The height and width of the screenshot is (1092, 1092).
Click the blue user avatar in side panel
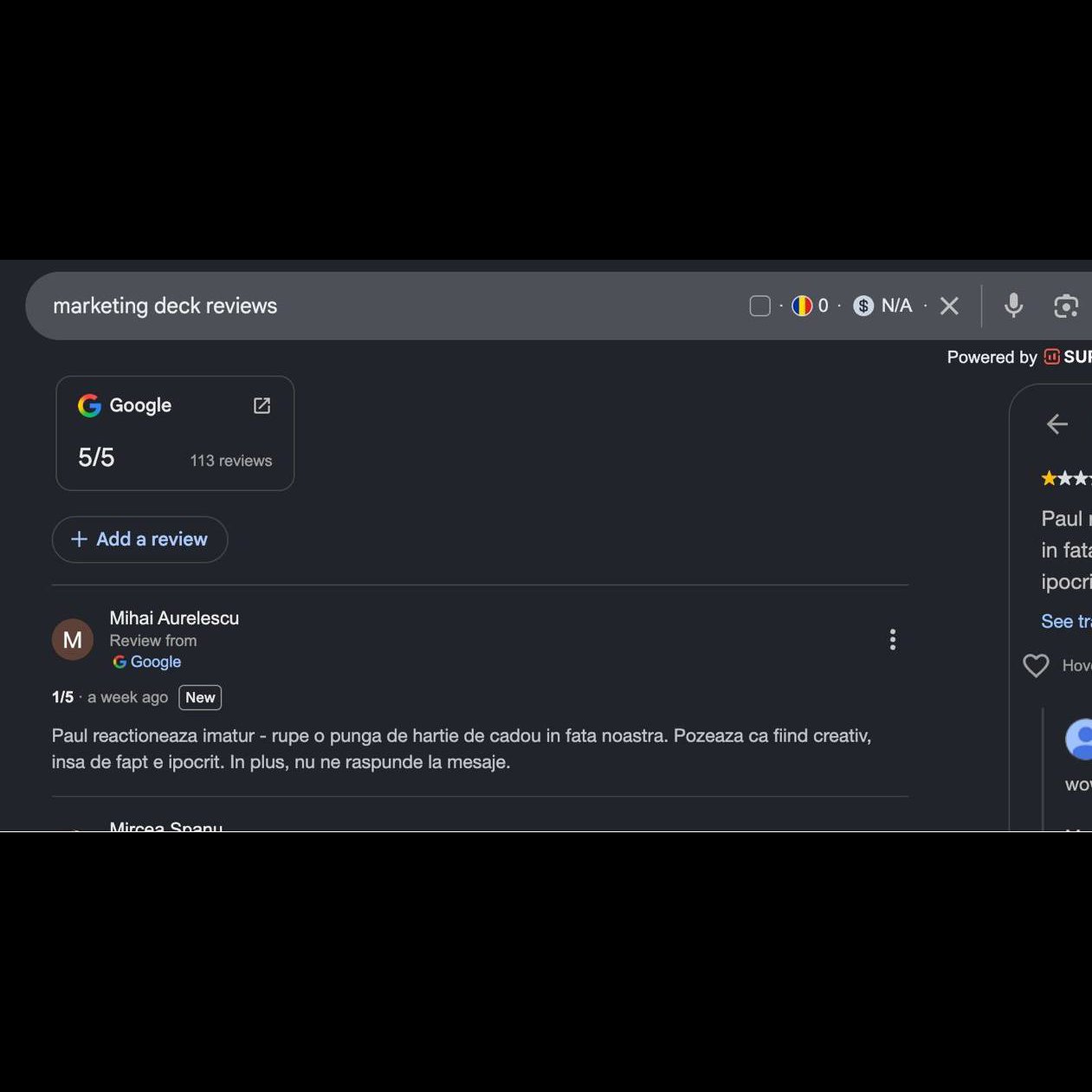tap(1079, 739)
